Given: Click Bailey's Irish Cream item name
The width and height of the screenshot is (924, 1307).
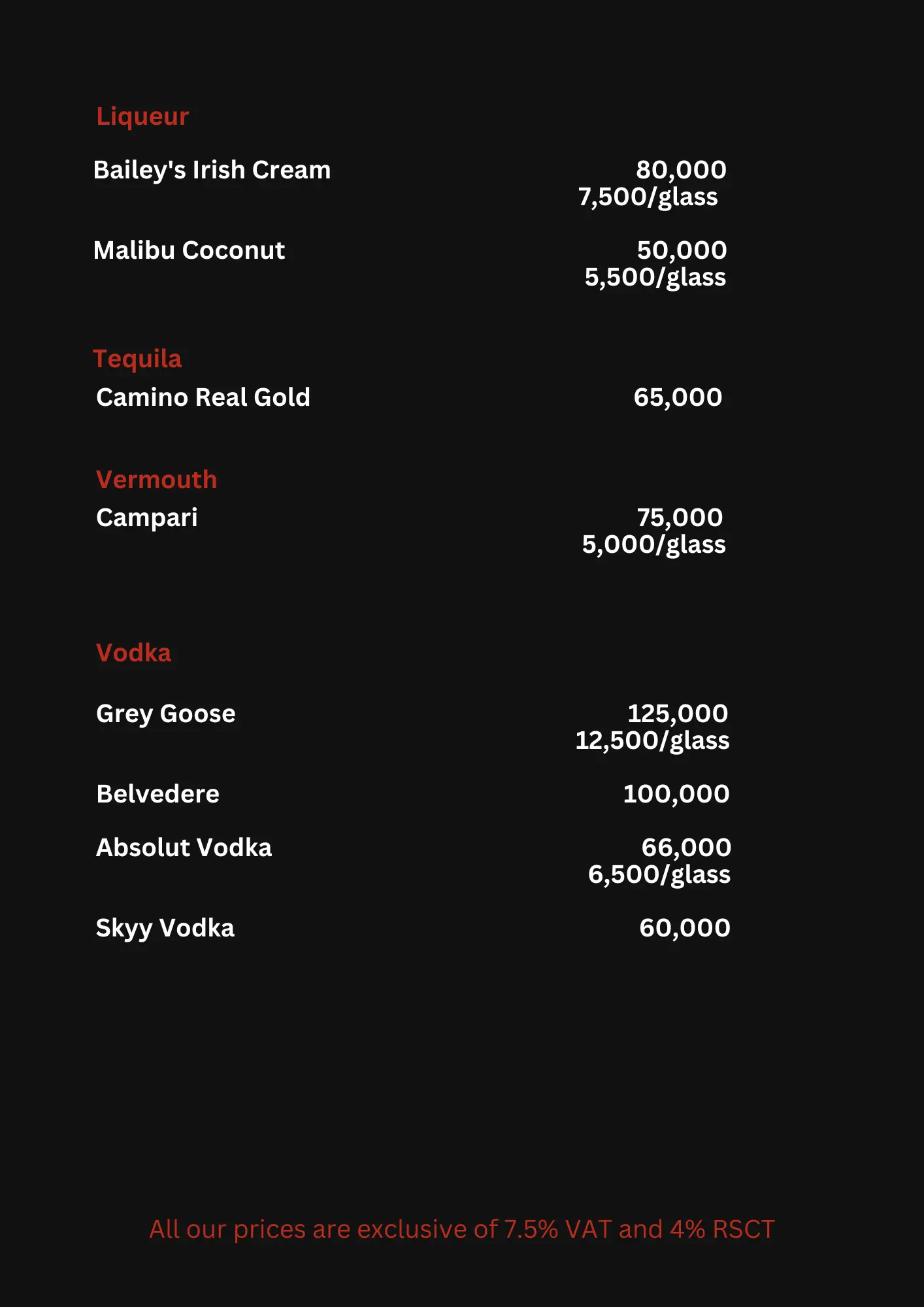Looking at the screenshot, I should tap(212, 171).
